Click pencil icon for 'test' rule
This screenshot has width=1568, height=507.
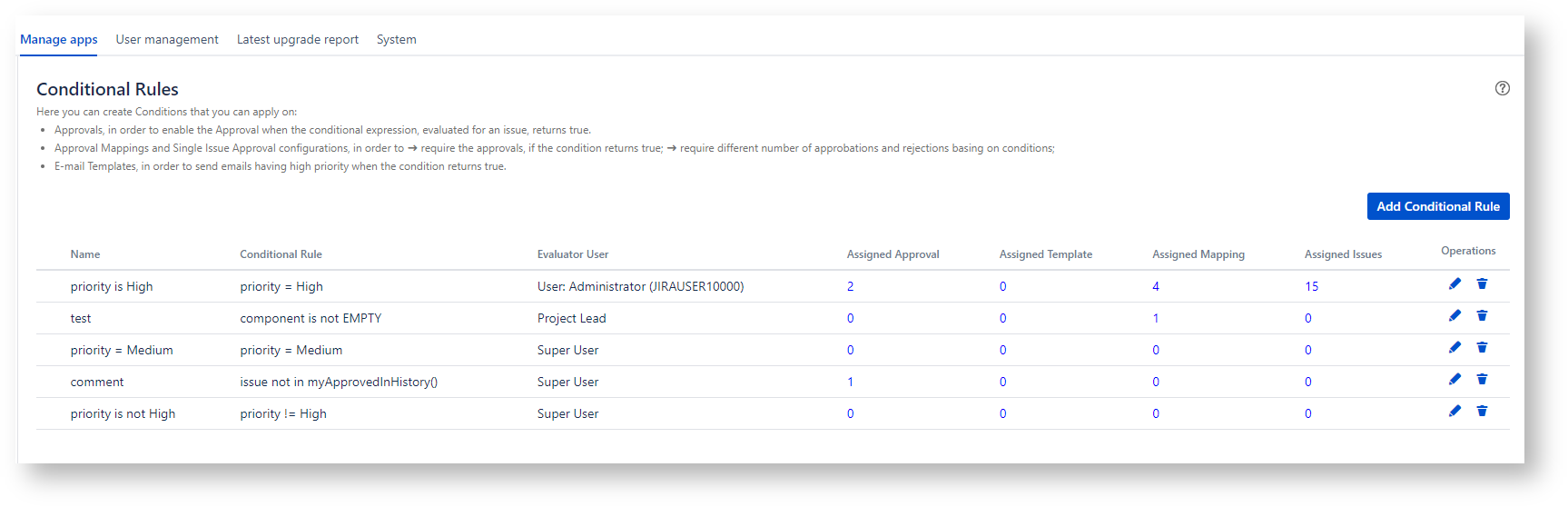(1455, 316)
